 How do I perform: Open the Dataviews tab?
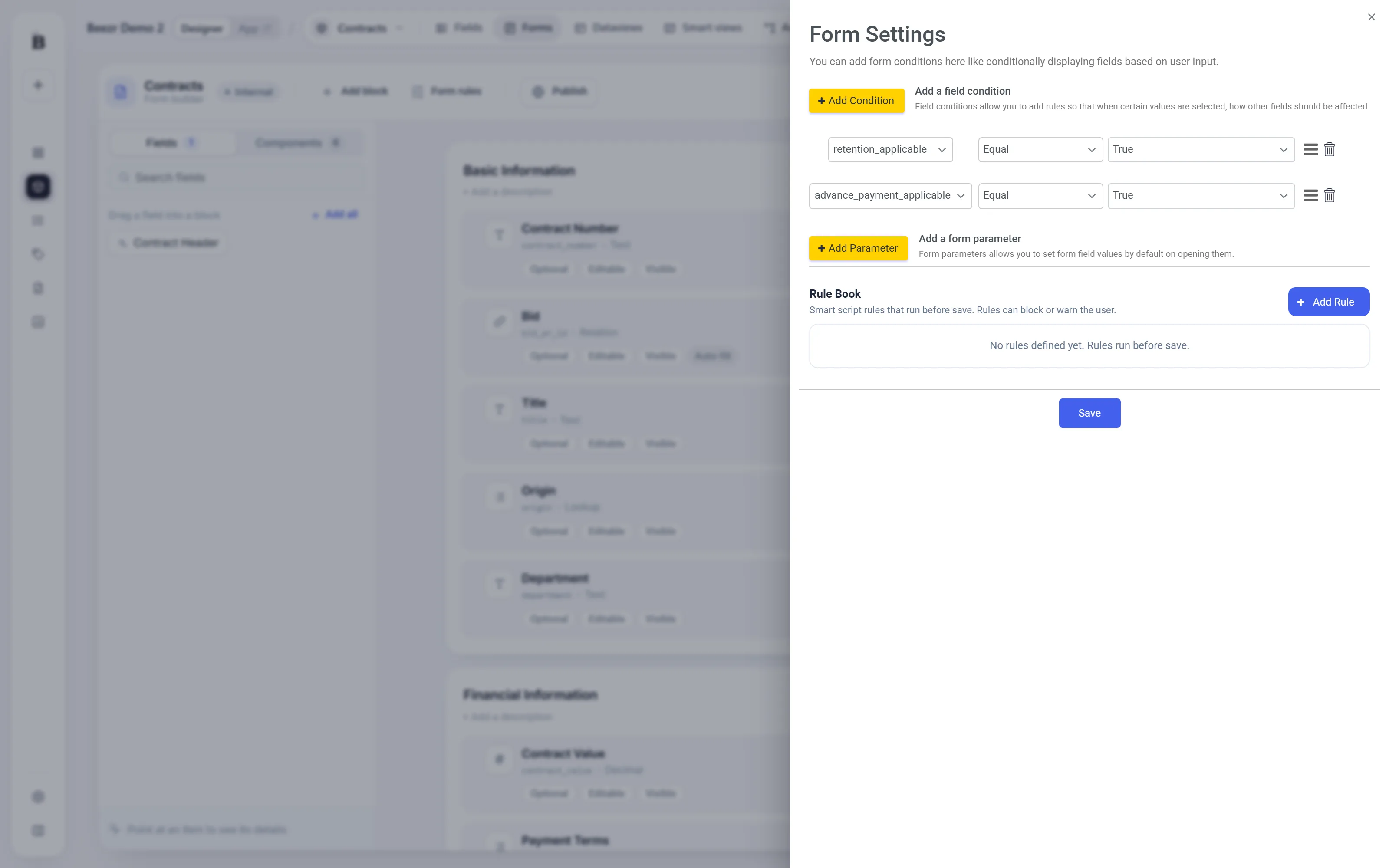tap(609, 27)
